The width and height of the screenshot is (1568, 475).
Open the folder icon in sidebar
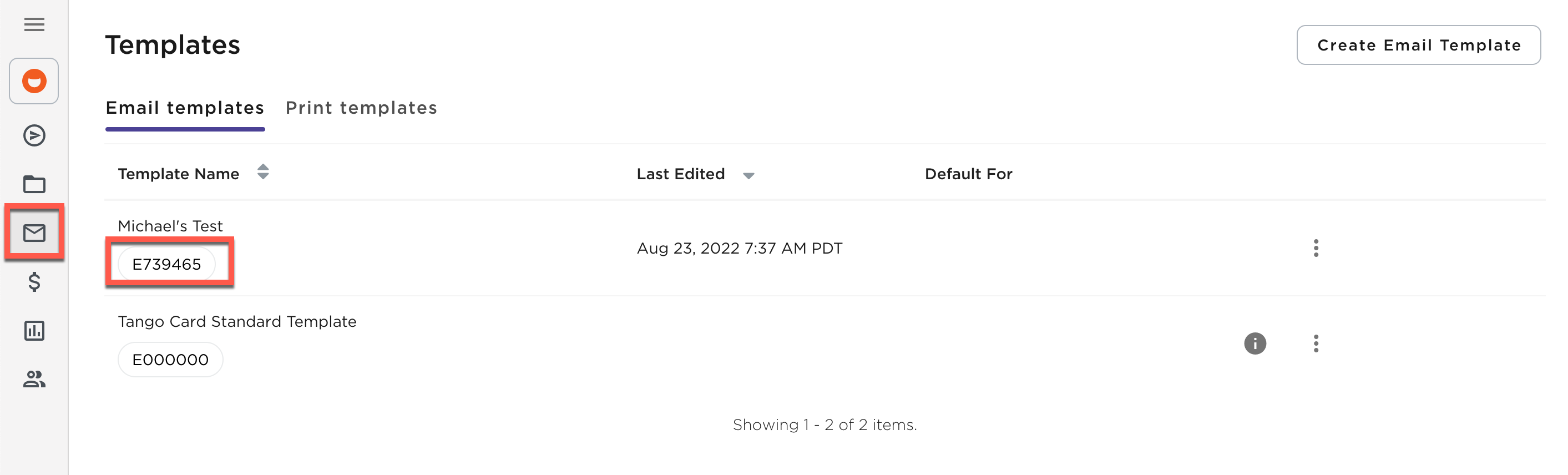pyautogui.click(x=34, y=184)
